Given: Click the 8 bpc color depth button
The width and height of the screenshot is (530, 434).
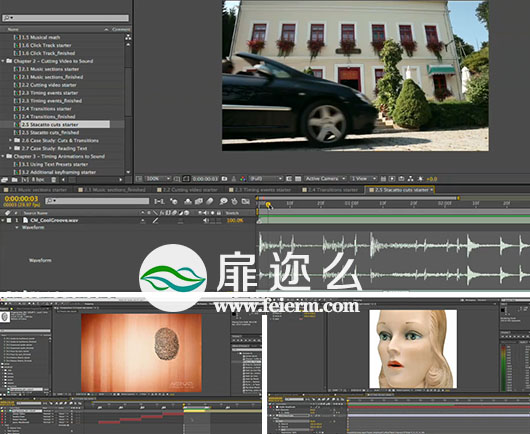Looking at the screenshot, I should pos(38,180).
